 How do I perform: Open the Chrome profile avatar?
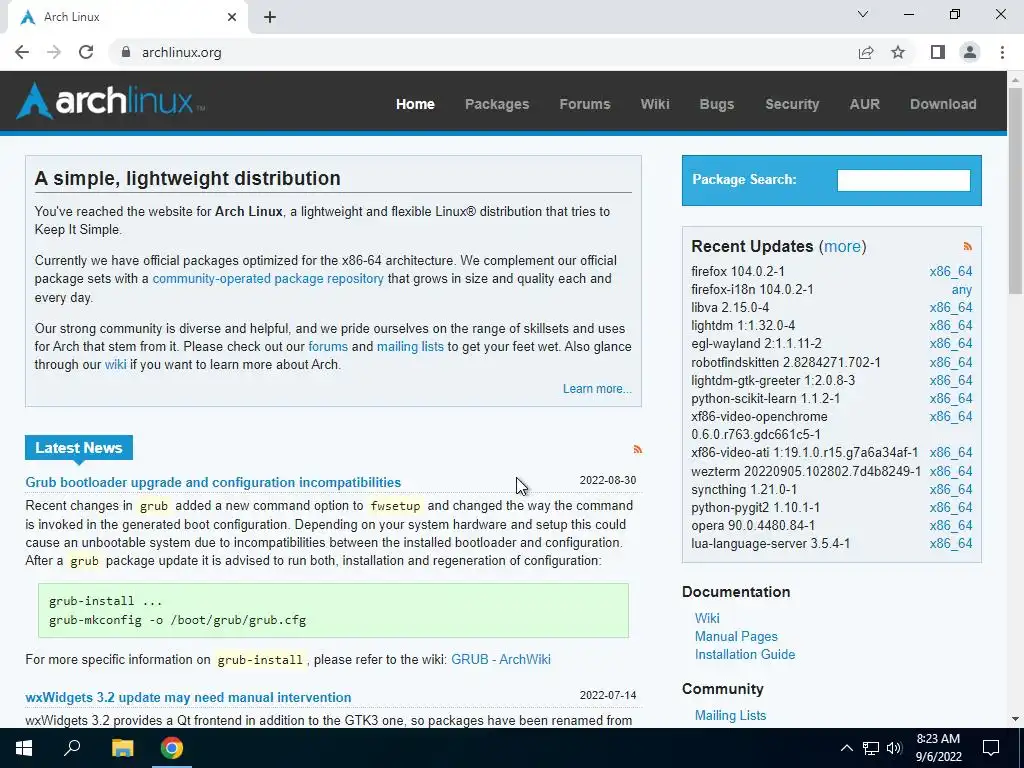pyautogui.click(x=970, y=52)
